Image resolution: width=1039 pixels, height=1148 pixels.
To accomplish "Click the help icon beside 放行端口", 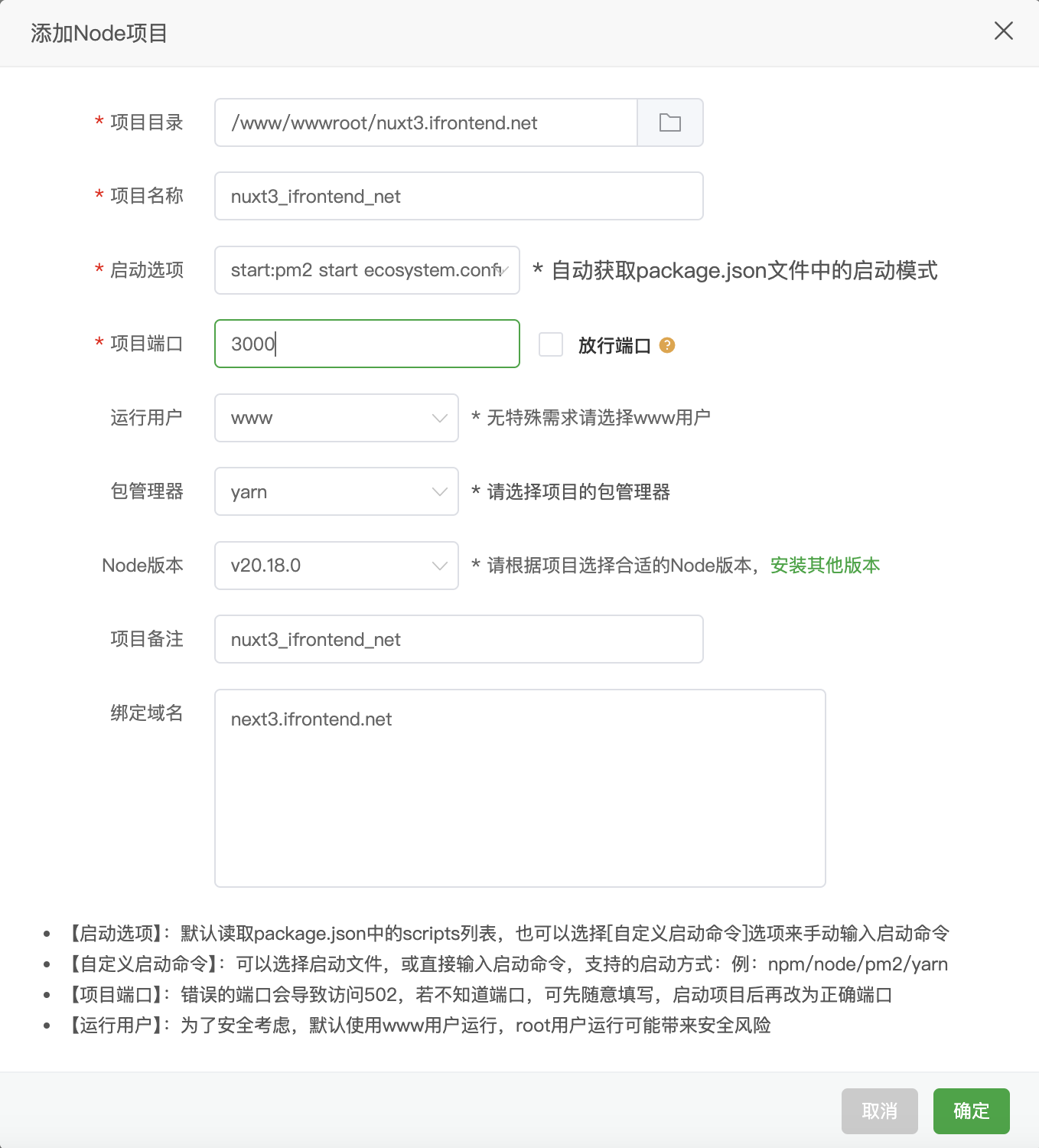I will (667, 345).
